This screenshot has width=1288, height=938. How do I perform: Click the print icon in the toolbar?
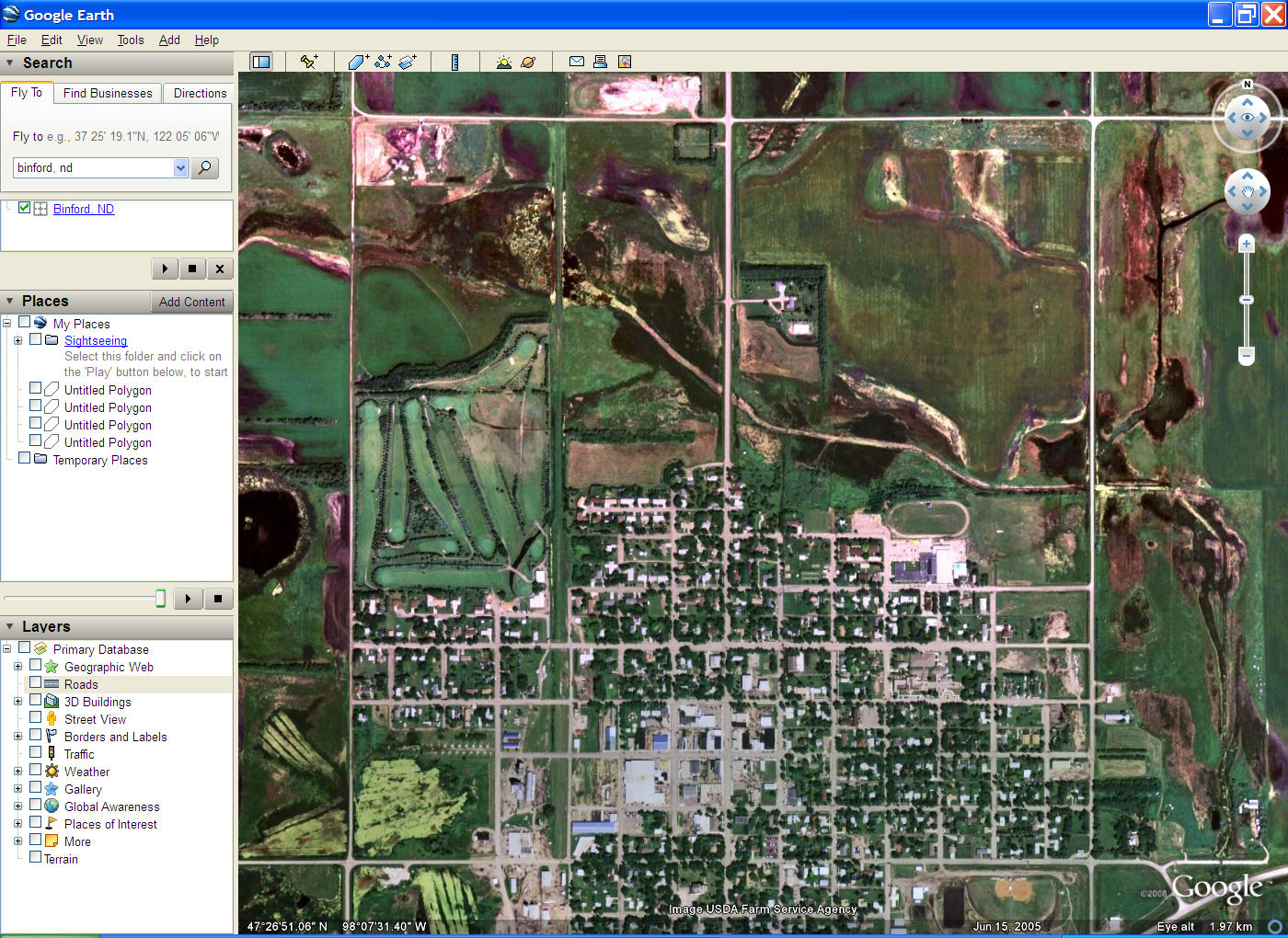pyautogui.click(x=600, y=62)
